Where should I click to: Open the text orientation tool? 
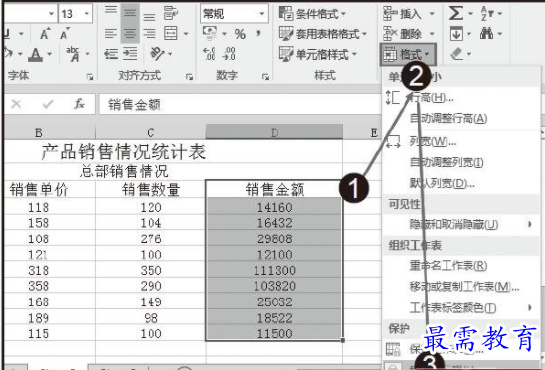point(157,54)
